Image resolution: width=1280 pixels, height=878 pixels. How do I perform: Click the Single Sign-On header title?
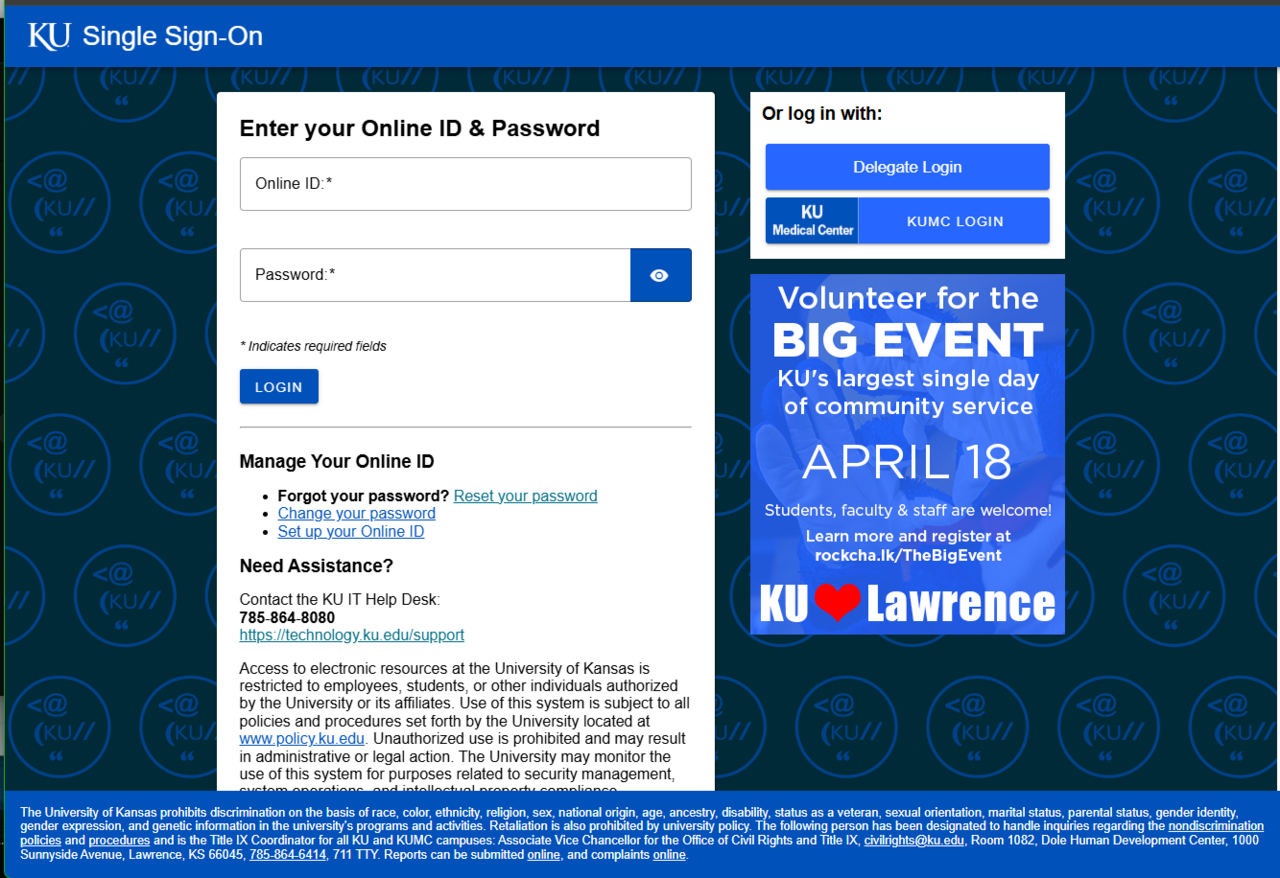click(172, 37)
